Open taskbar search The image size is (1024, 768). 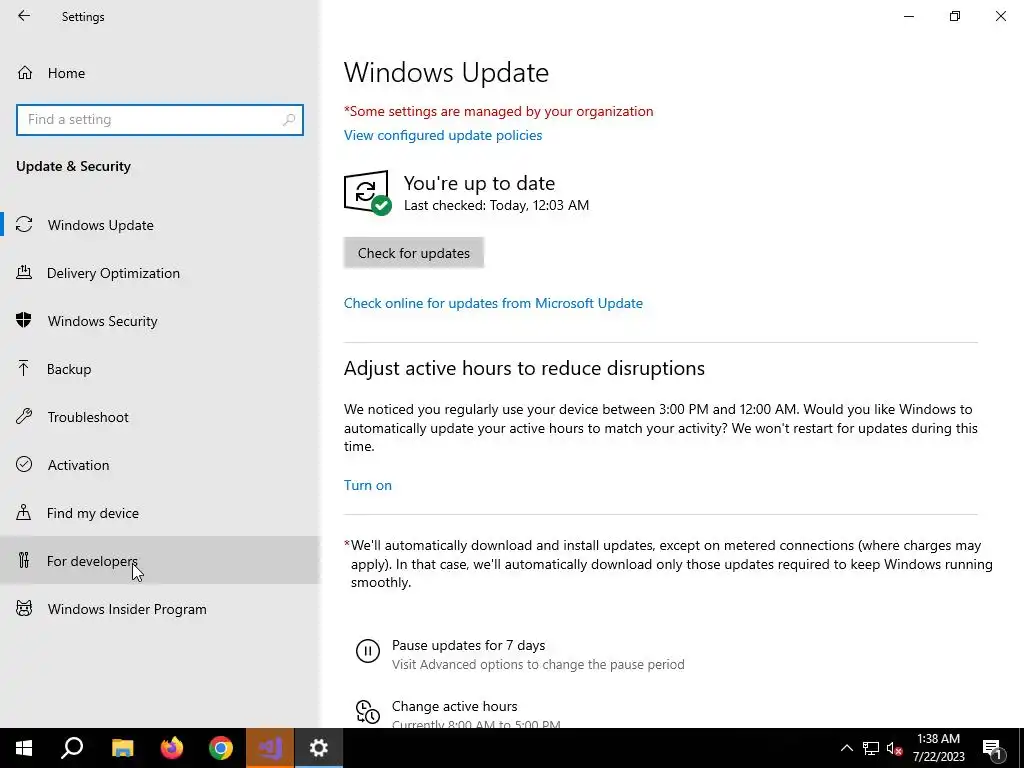pos(72,748)
